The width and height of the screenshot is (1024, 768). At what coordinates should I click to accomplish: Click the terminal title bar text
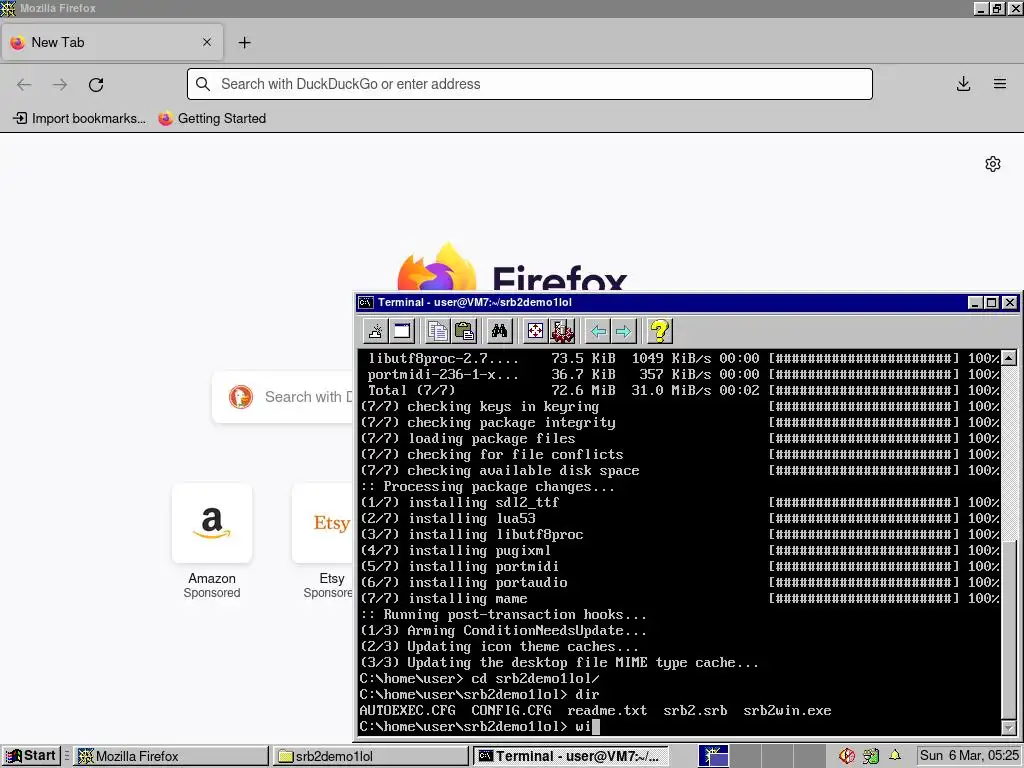tap(475, 302)
